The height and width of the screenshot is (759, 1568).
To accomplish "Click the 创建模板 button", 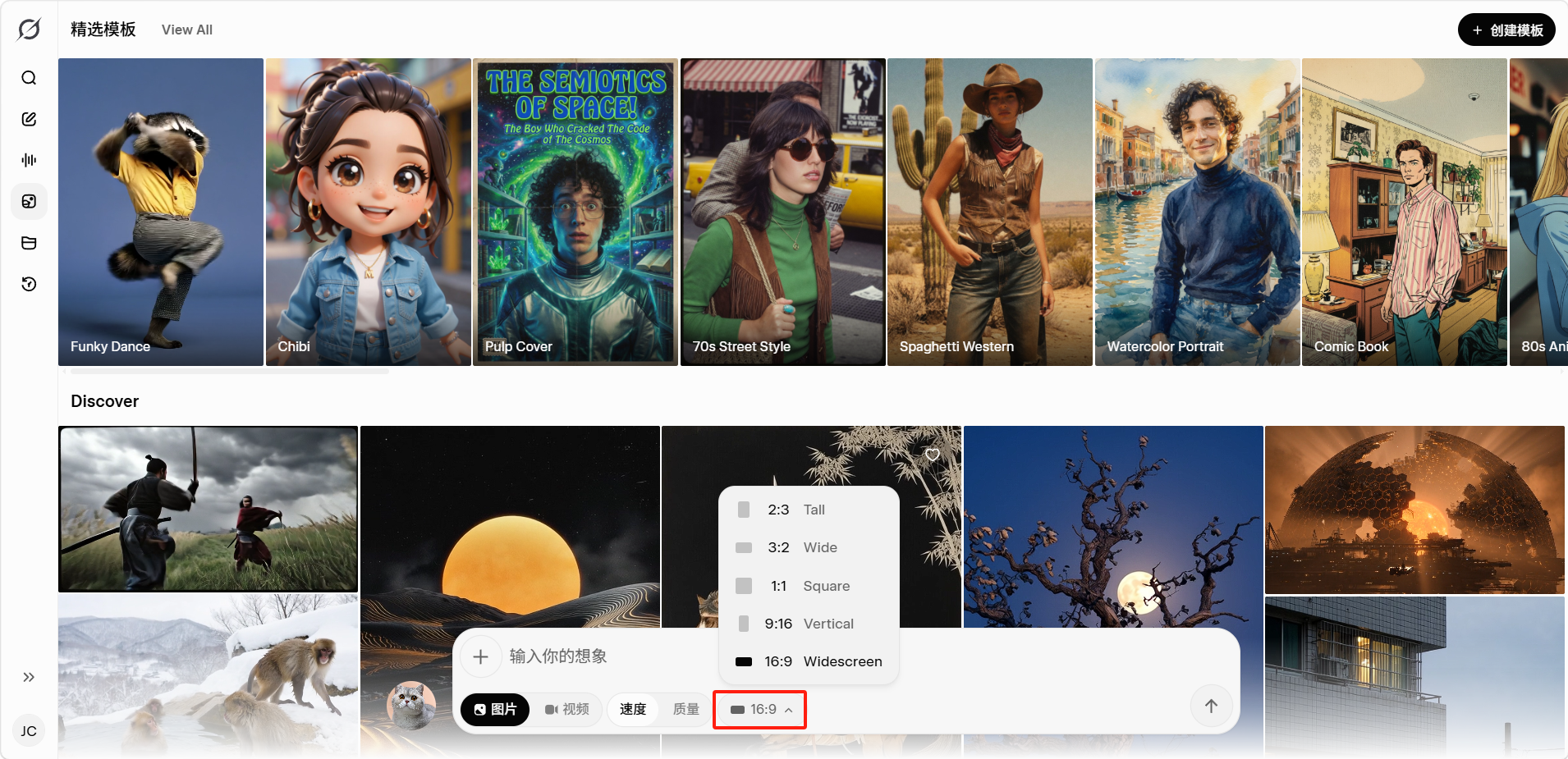I will coord(1506,30).
